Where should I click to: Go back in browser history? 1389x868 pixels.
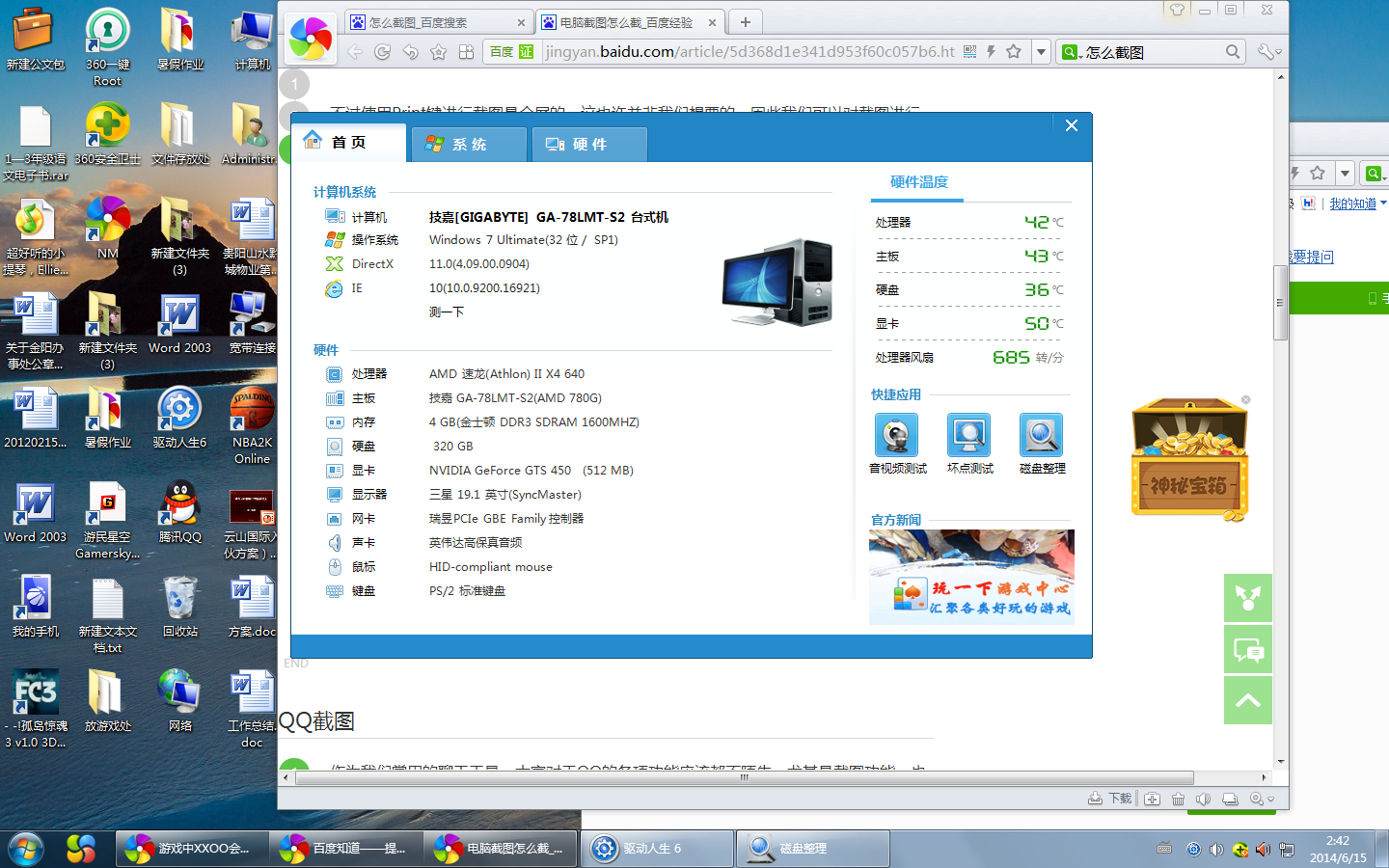[x=355, y=52]
